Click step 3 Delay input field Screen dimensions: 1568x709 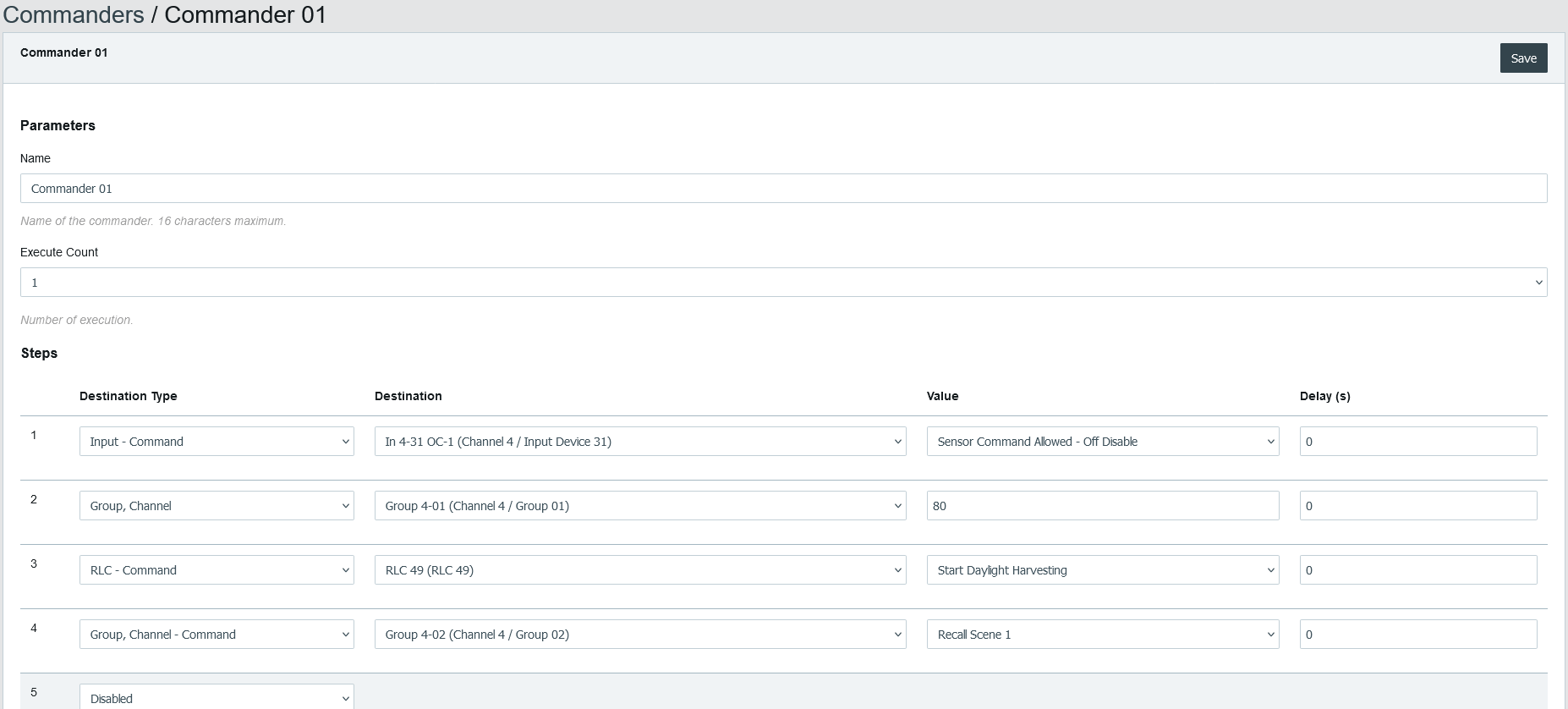1417,570
